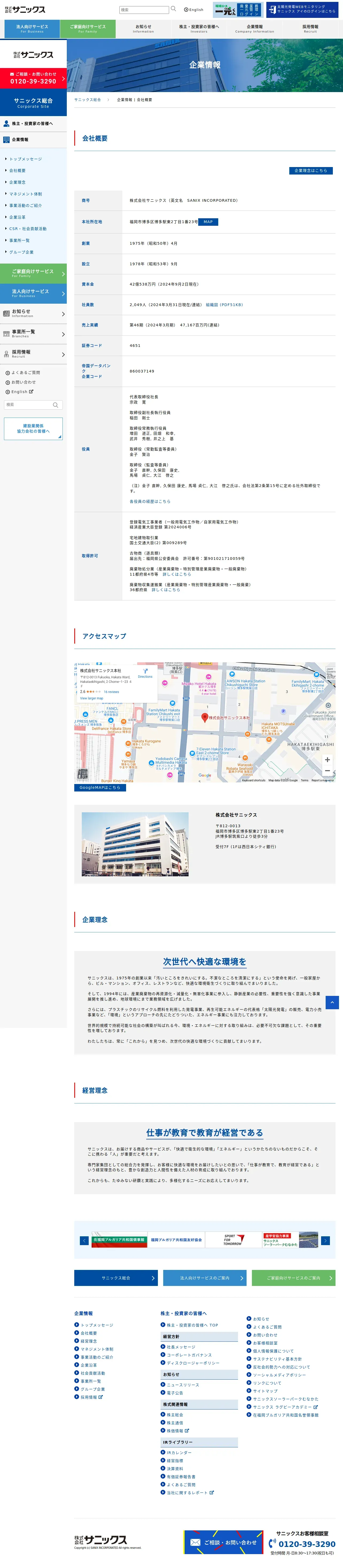The height and width of the screenshot is (1568, 343).
Task: Click the search magnifier icon in header
Action: coord(173,9)
